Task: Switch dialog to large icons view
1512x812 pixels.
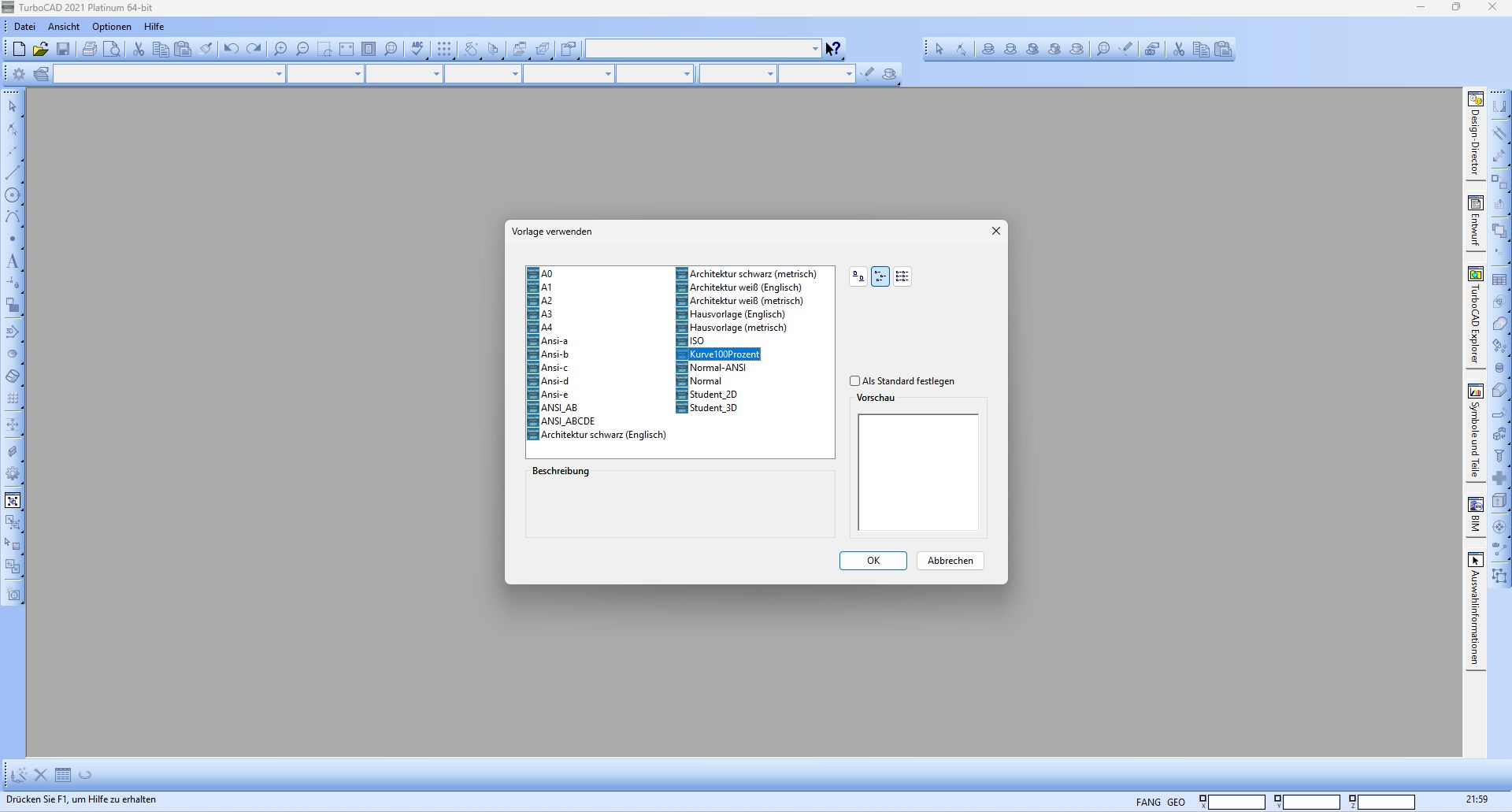Action: click(858, 276)
